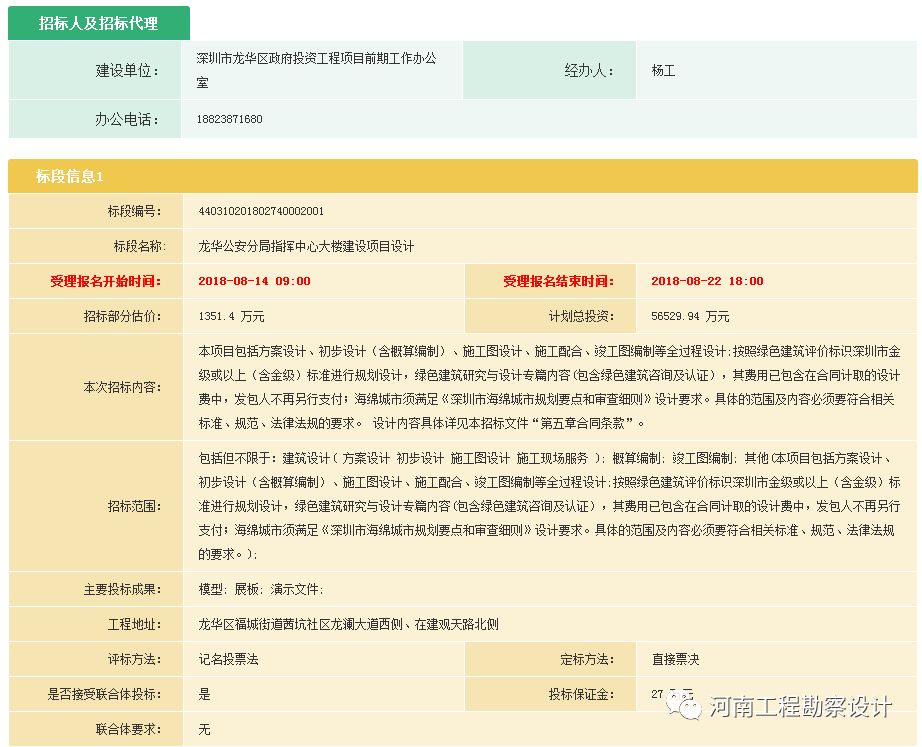Select the 主要投标成果 label
This screenshot has width=922, height=747.
tap(122, 589)
